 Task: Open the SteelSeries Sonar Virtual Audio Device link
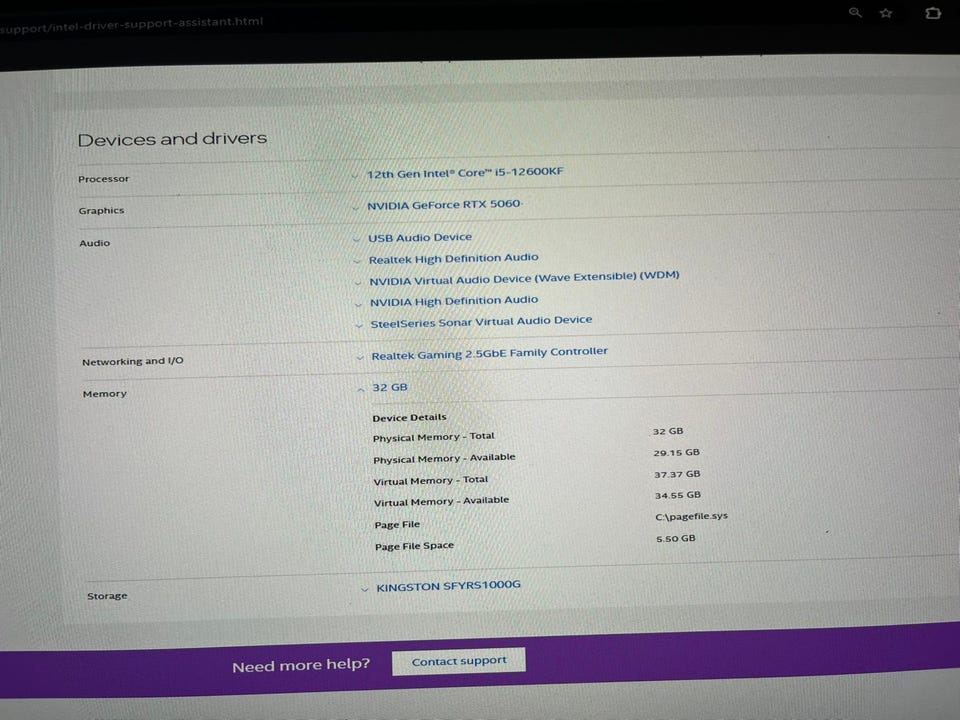pos(481,321)
